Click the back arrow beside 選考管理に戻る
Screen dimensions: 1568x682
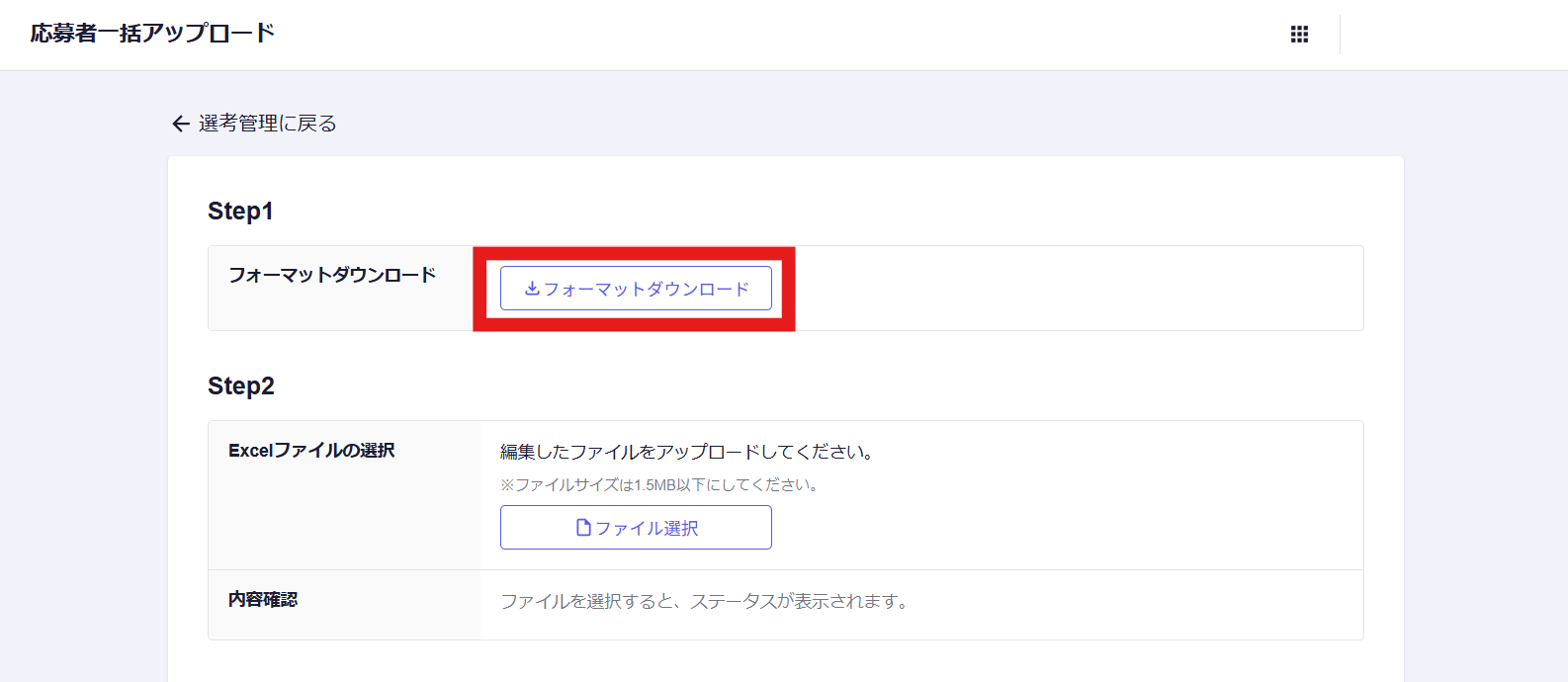[x=180, y=124]
